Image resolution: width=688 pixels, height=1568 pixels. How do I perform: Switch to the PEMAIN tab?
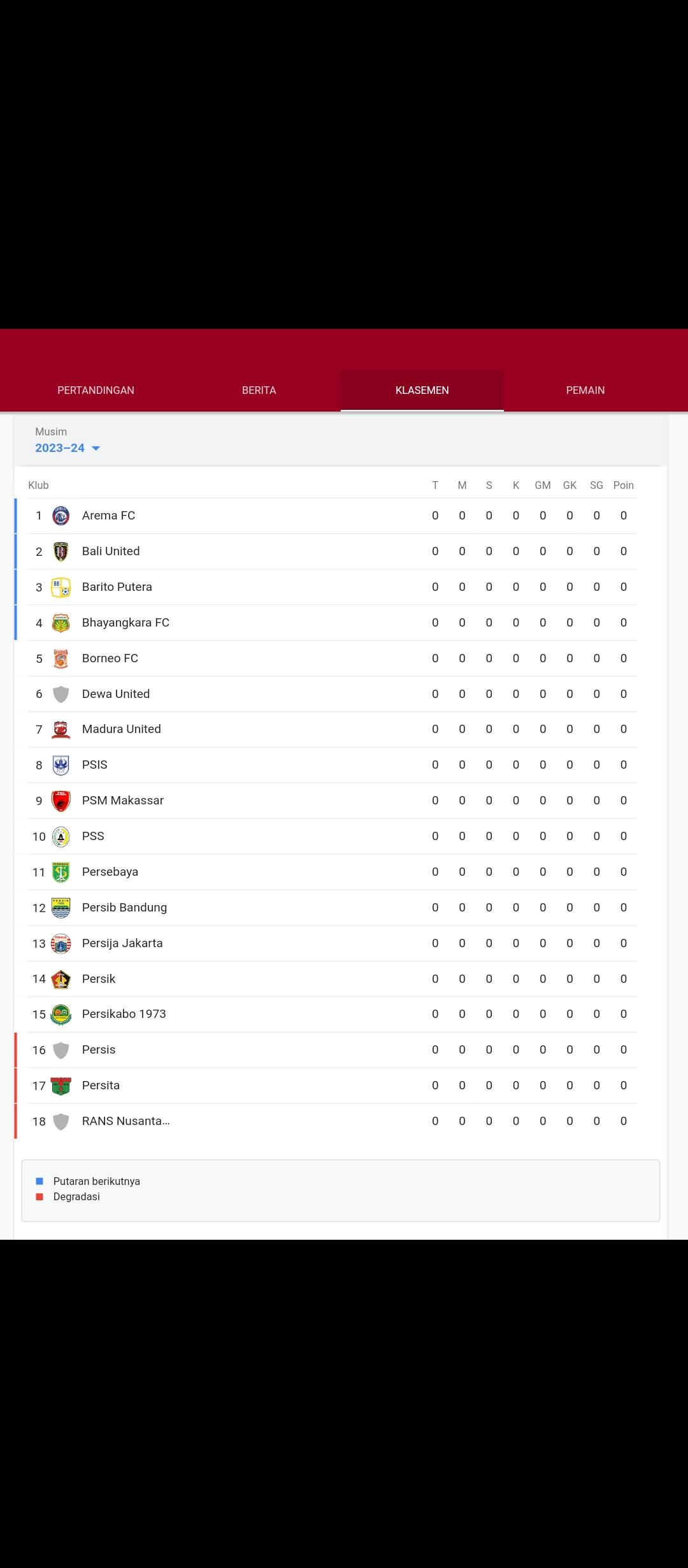(x=585, y=390)
